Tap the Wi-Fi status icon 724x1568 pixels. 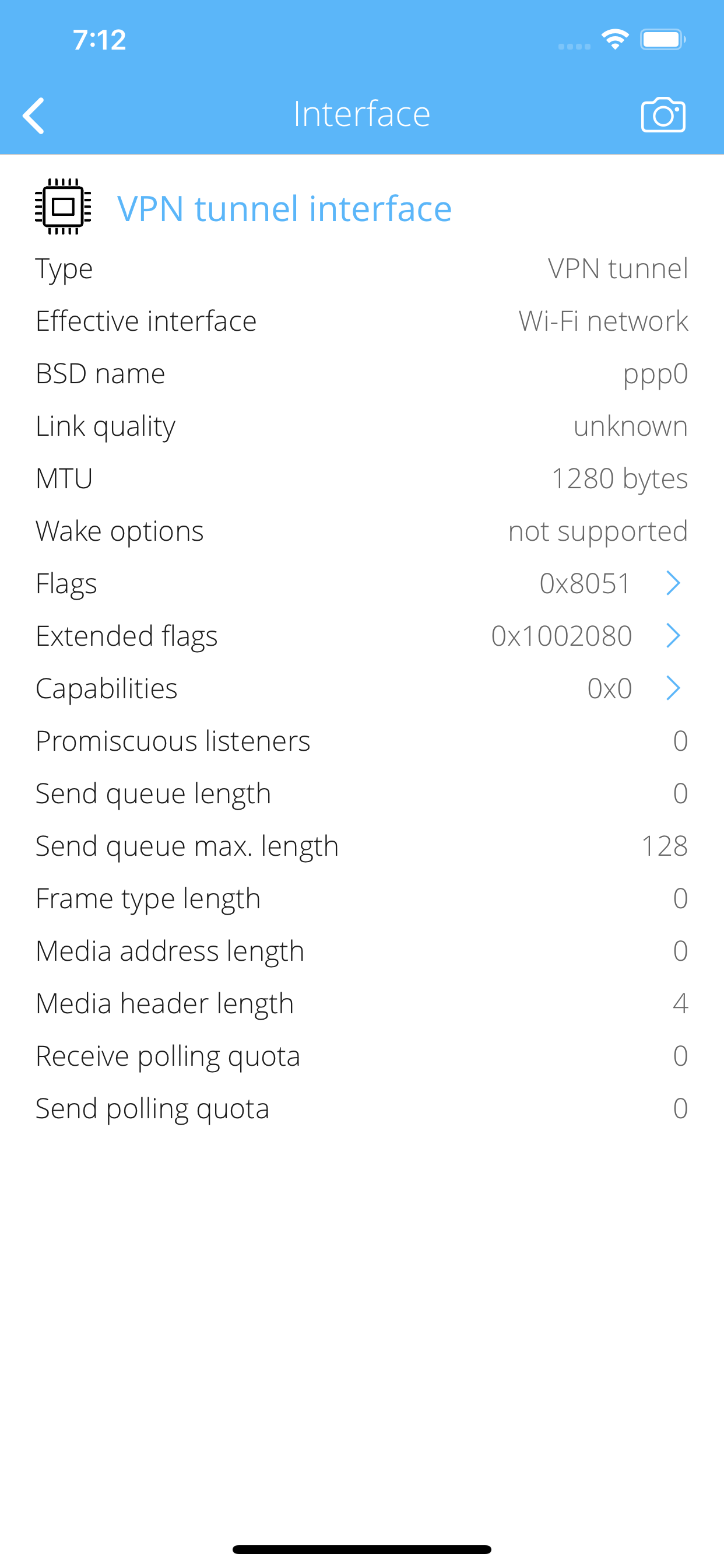coord(614,39)
